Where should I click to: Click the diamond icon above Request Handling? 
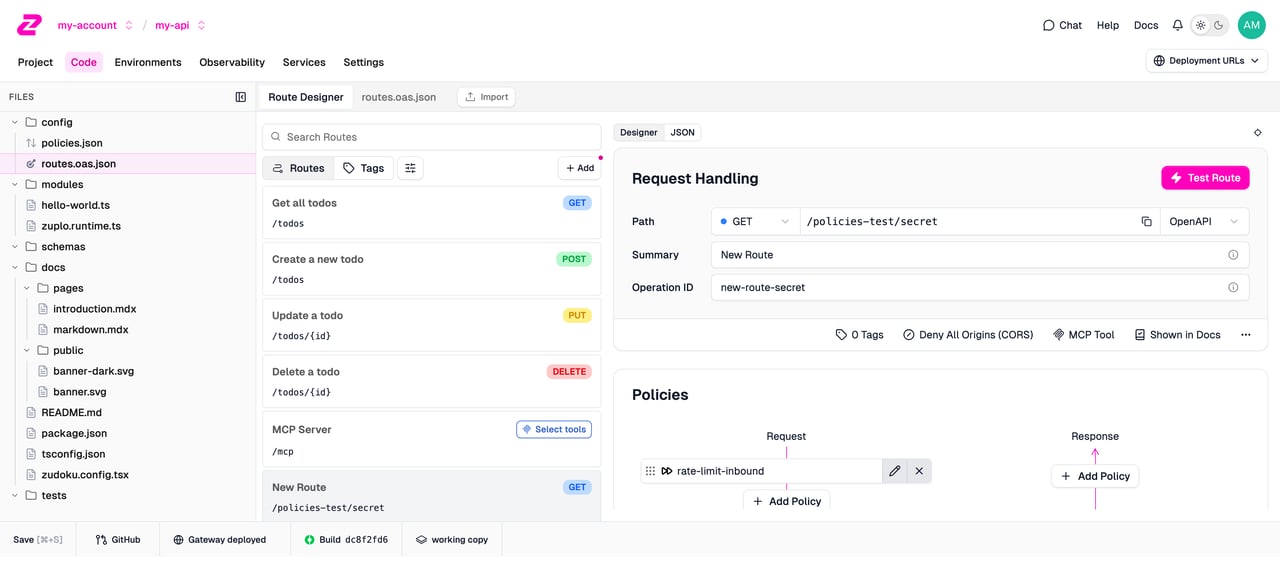coord(1257,133)
